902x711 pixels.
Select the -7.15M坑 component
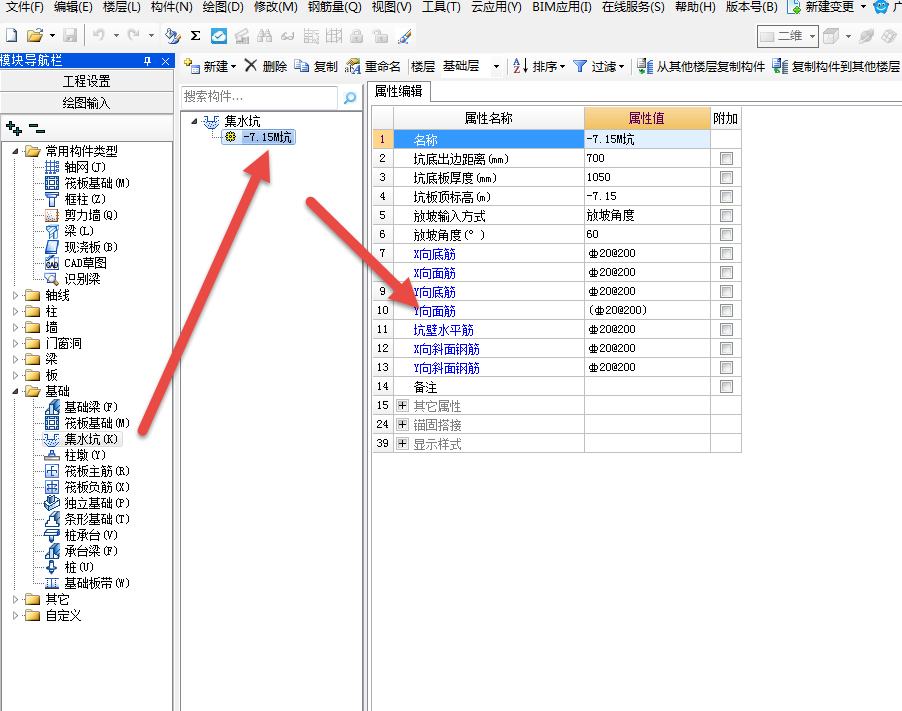[x=259, y=137]
